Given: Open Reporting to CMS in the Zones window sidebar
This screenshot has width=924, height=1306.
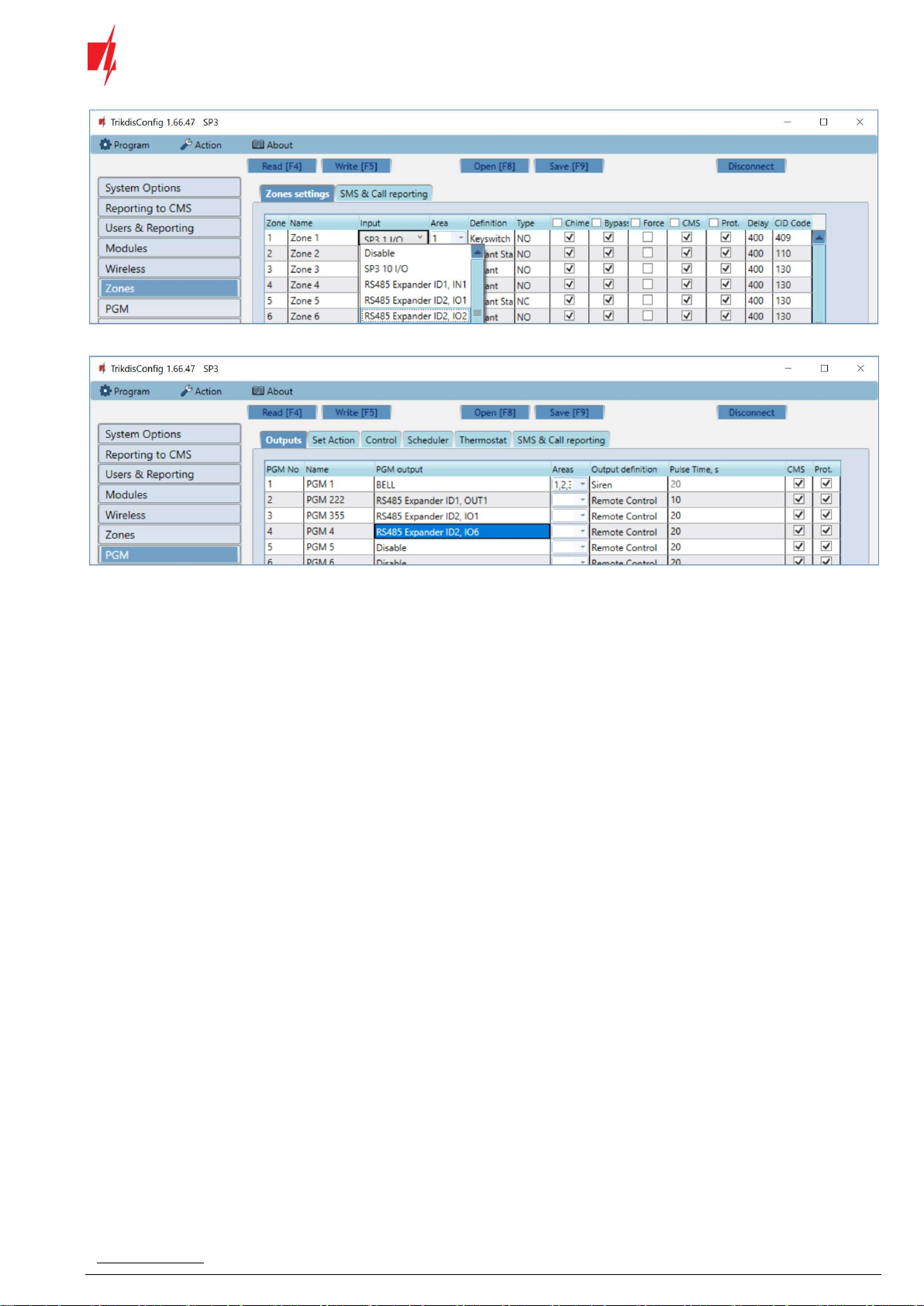Looking at the screenshot, I should pyautogui.click(x=169, y=208).
